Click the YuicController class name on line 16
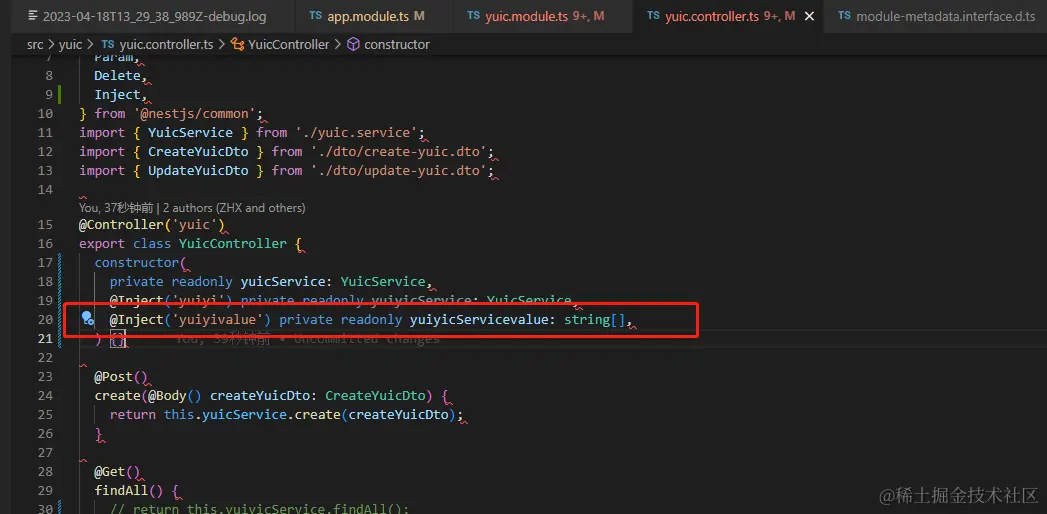The height and width of the screenshot is (514, 1047). click(233, 244)
